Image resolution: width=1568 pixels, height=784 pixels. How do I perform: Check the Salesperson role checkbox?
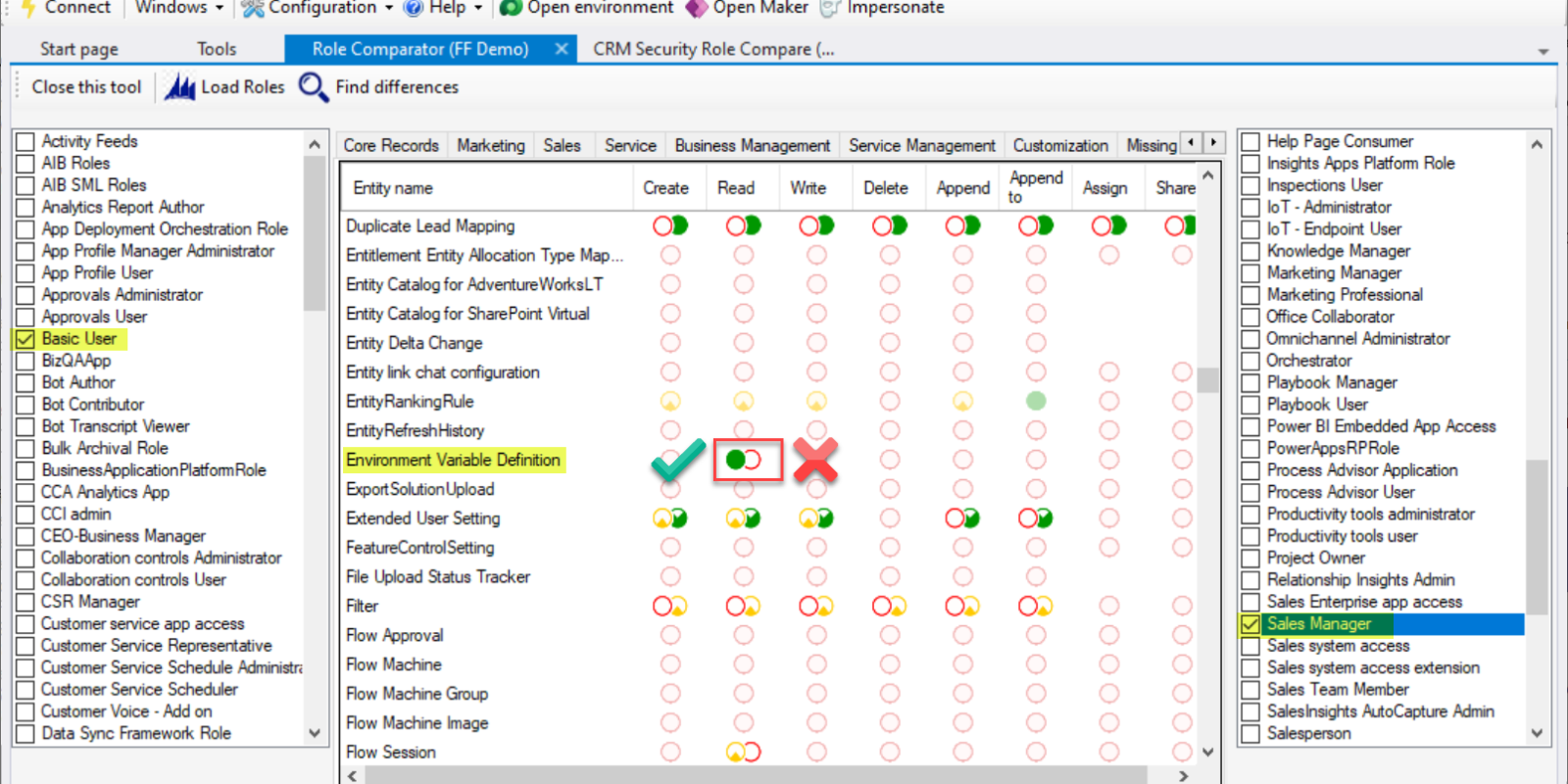[x=1250, y=734]
